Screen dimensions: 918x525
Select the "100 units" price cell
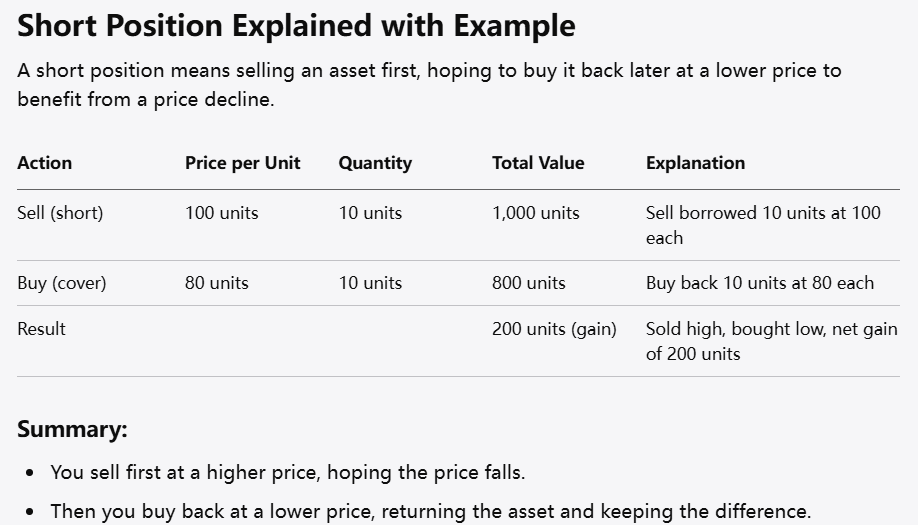click(221, 213)
